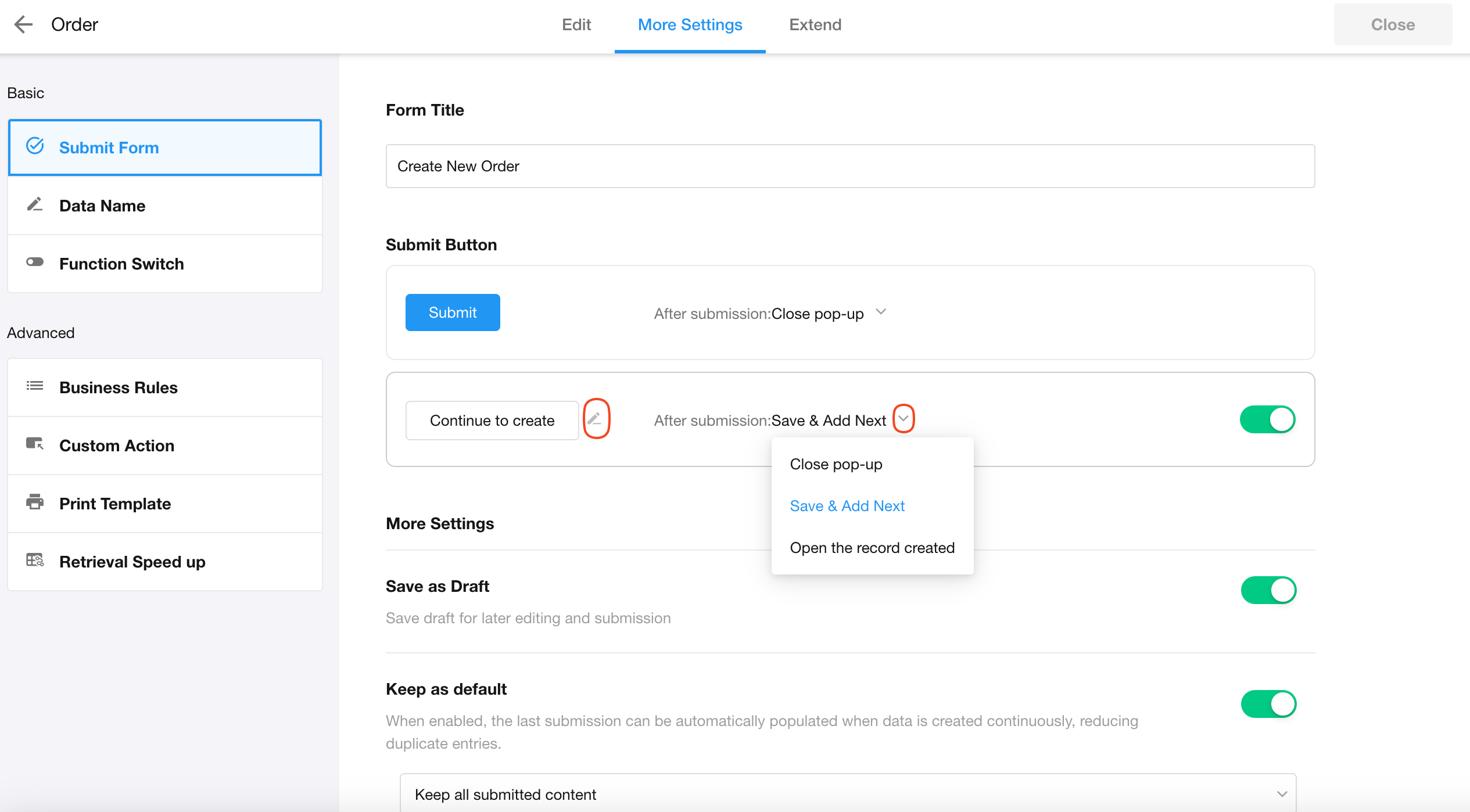Click the back arrow next to Order
The width and height of the screenshot is (1470, 812).
click(x=23, y=24)
